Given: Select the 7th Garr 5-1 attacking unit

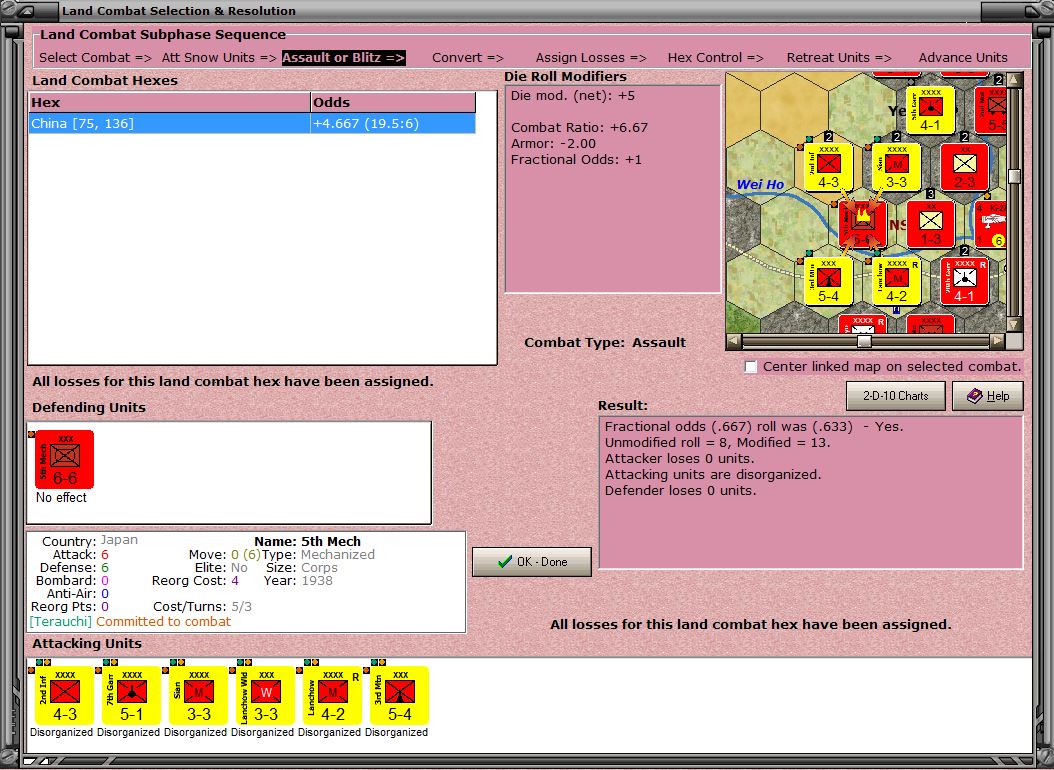Looking at the screenshot, I should [x=132, y=695].
